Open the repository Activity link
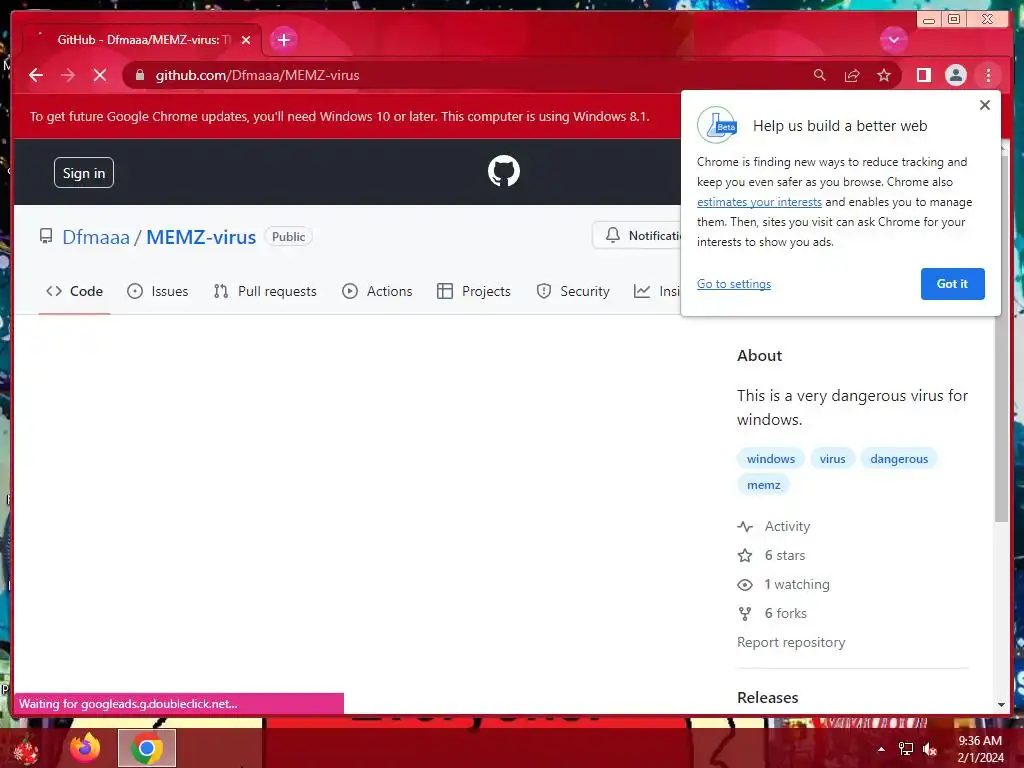 [774, 526]
